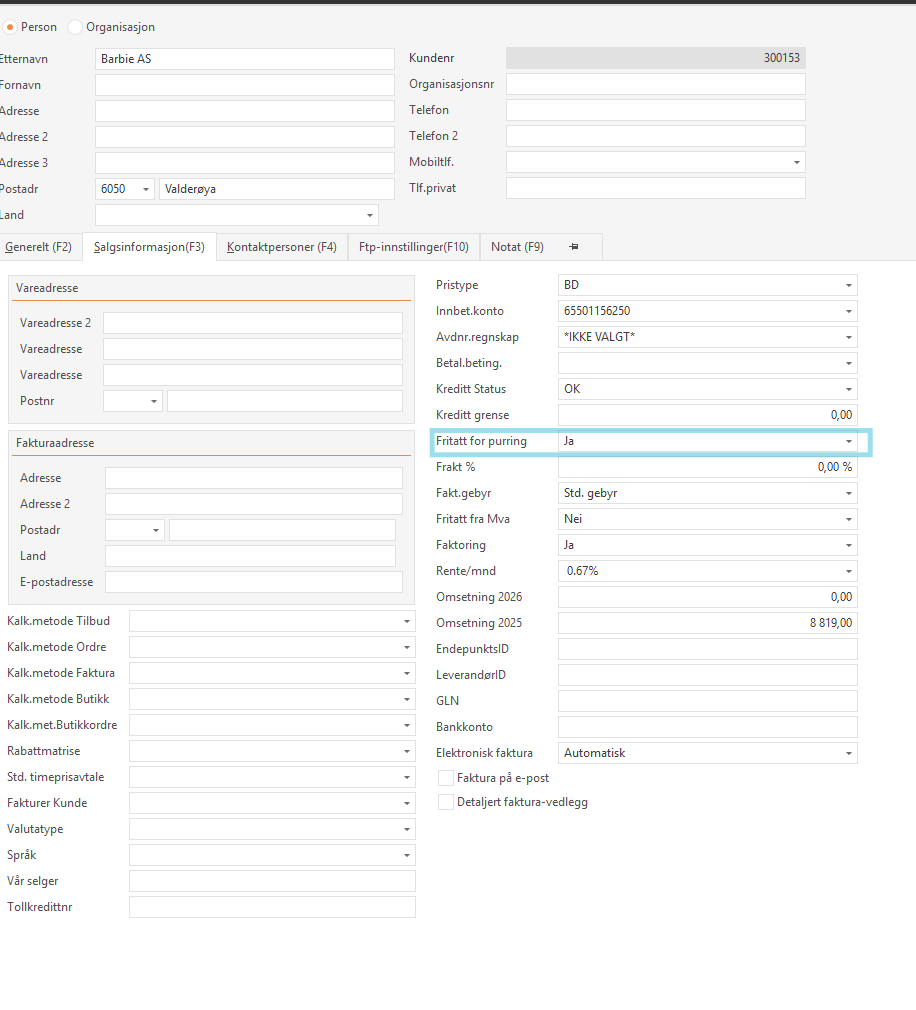Screen dimensions: 916x1010
Task: Click the pin icon after Notat tab
Action: [x=574, y=247]
